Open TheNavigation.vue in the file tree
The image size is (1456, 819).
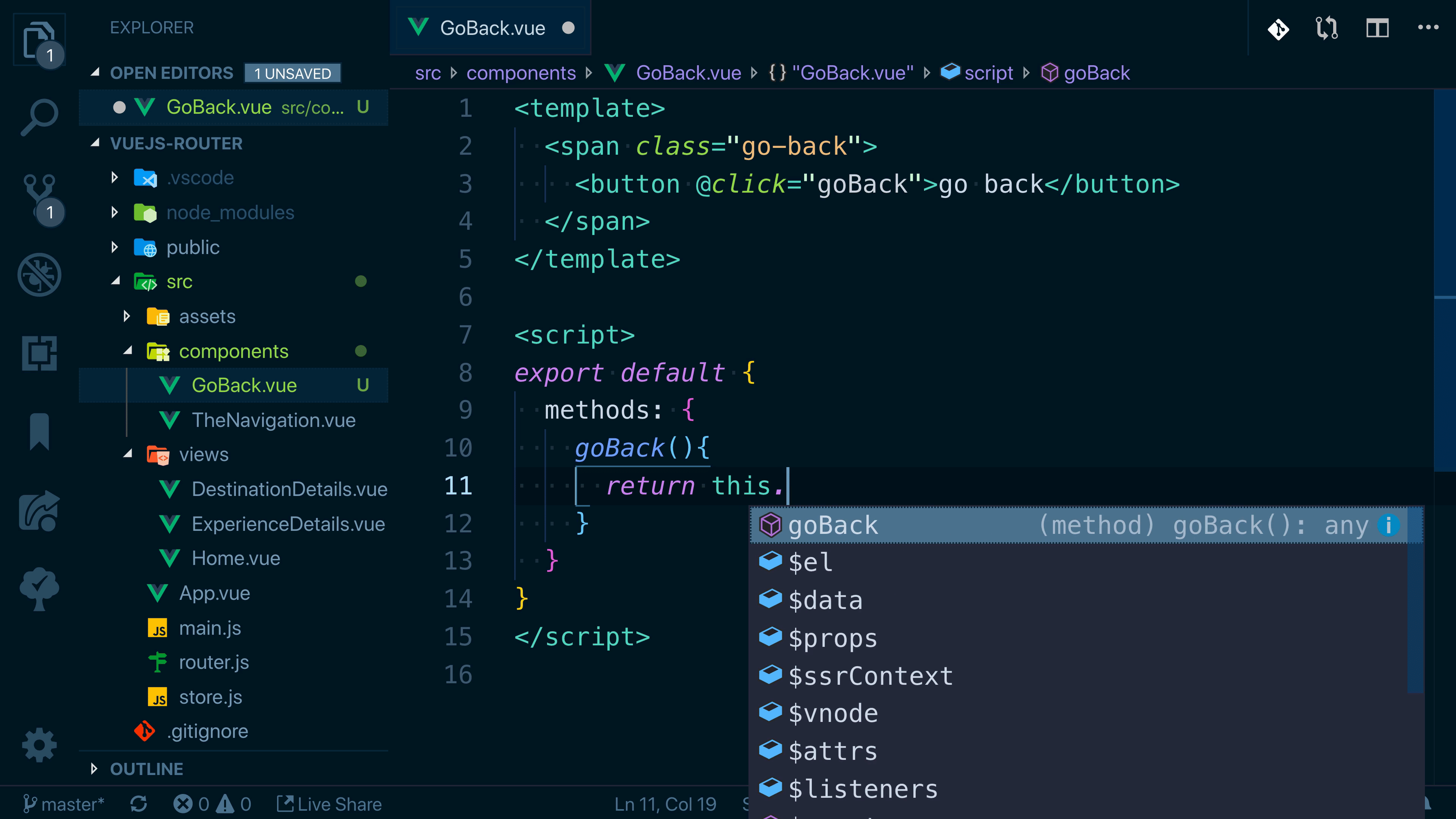click(234, 420)
